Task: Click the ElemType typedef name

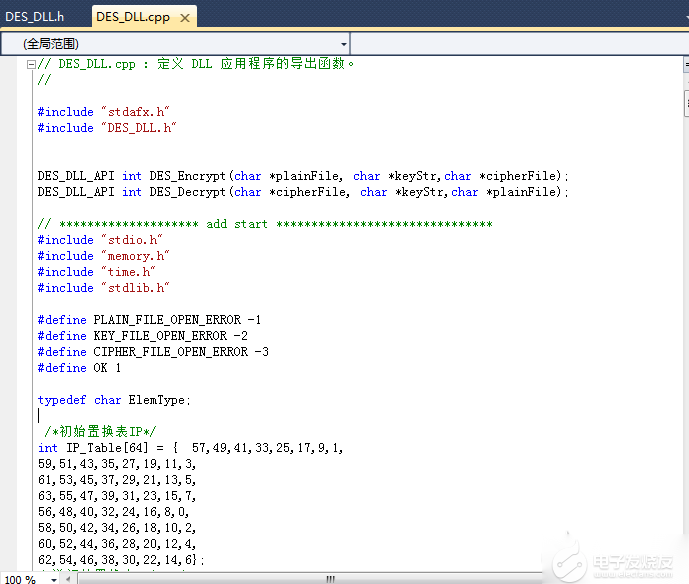Action: point(158,400)
